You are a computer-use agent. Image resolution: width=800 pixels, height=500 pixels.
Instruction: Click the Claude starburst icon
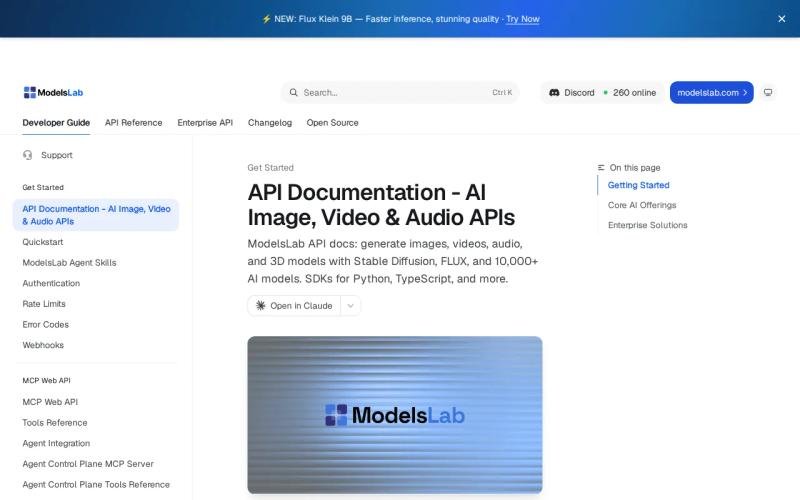pos(261,306)
